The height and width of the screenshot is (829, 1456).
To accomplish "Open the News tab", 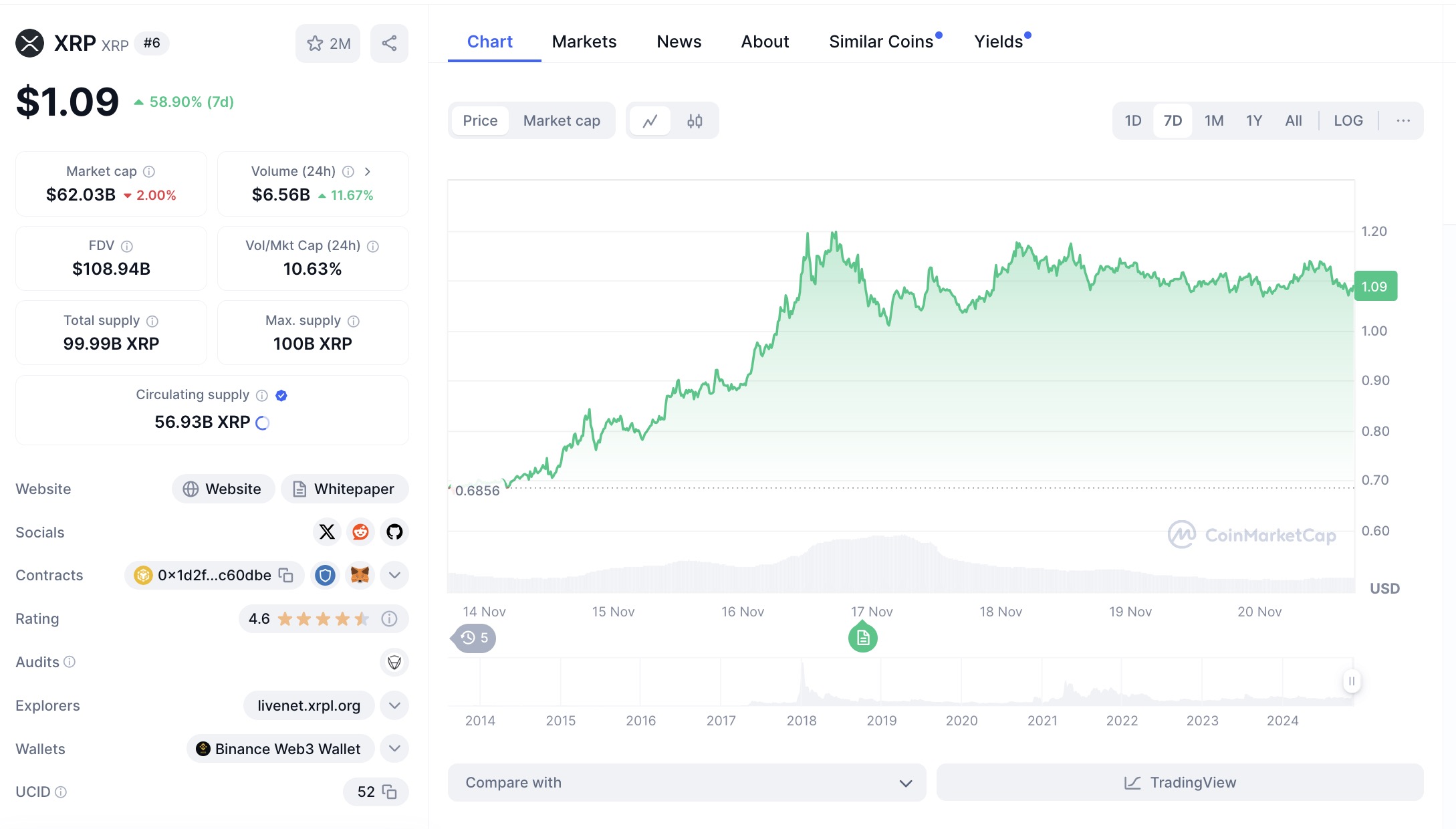I will point(679,42).
